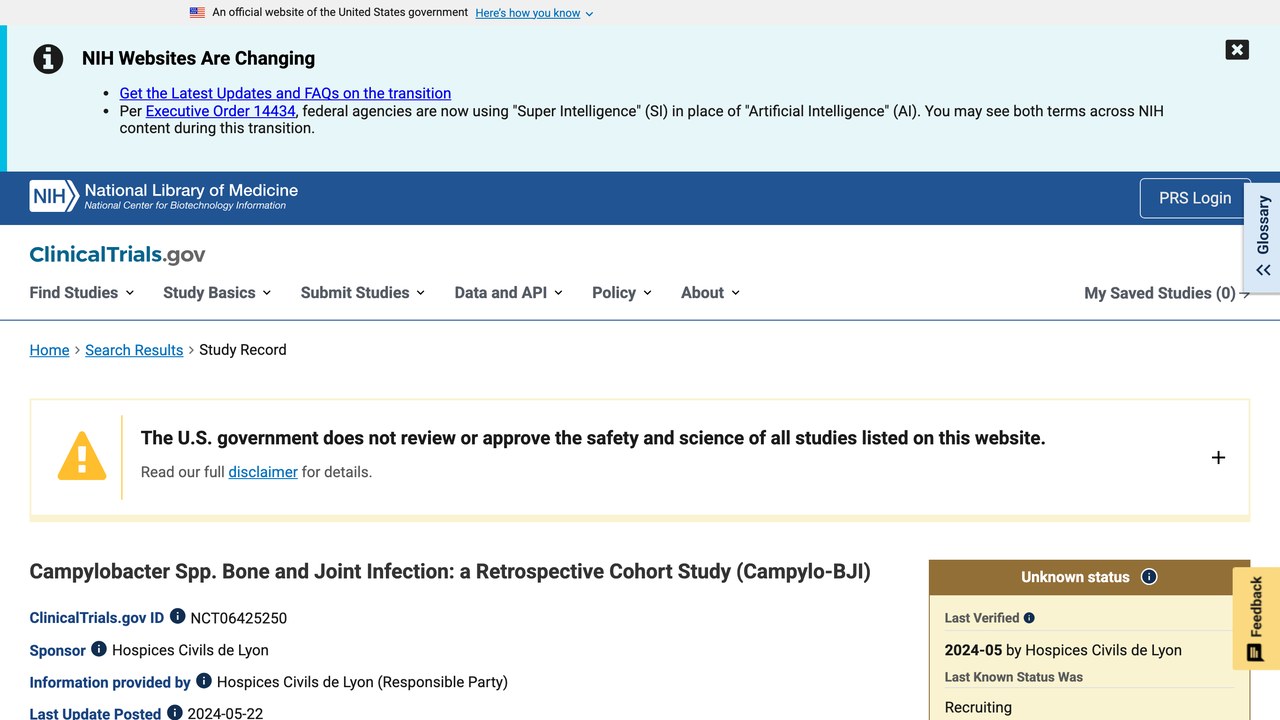This screenshot has height=720, width=1280.
Task: Expand the disclaimer notice with plus icon
Action: click(1218, 457)
